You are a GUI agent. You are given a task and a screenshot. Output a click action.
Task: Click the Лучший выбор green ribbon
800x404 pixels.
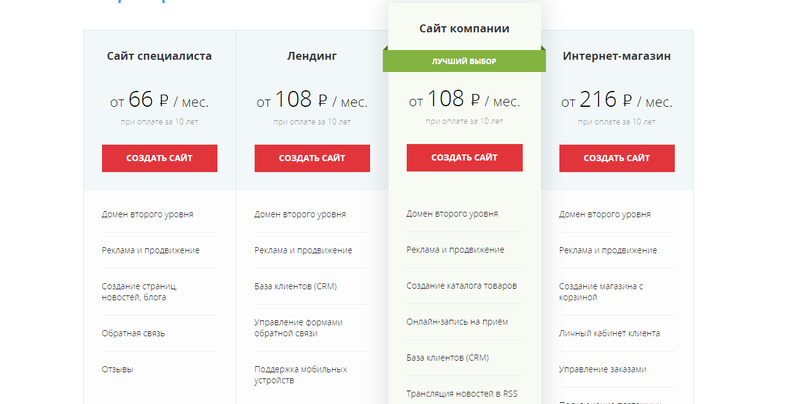tap(464, 61)
